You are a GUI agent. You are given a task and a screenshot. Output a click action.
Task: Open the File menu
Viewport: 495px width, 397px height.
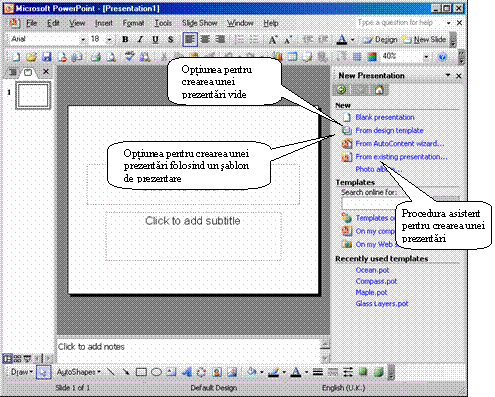point(31,23)
